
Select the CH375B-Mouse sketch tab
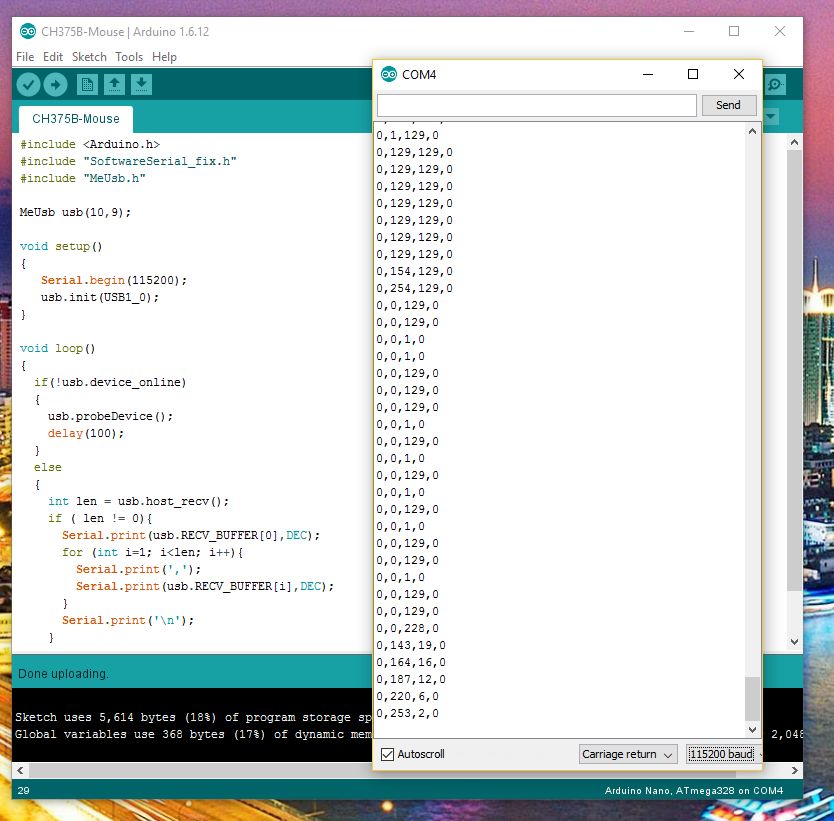point(76,119)
